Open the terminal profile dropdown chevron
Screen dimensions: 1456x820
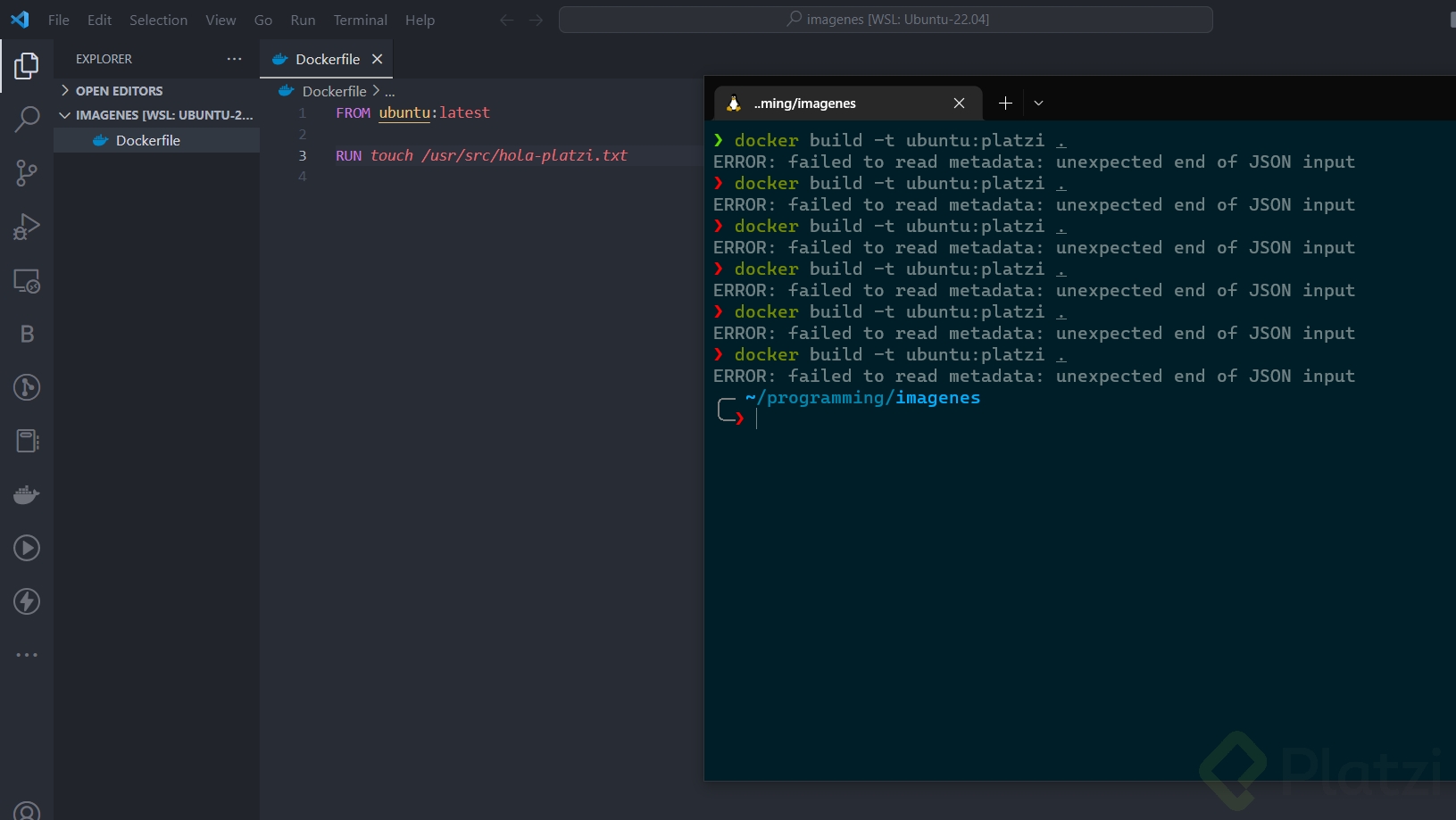(x=1037, y=103)
